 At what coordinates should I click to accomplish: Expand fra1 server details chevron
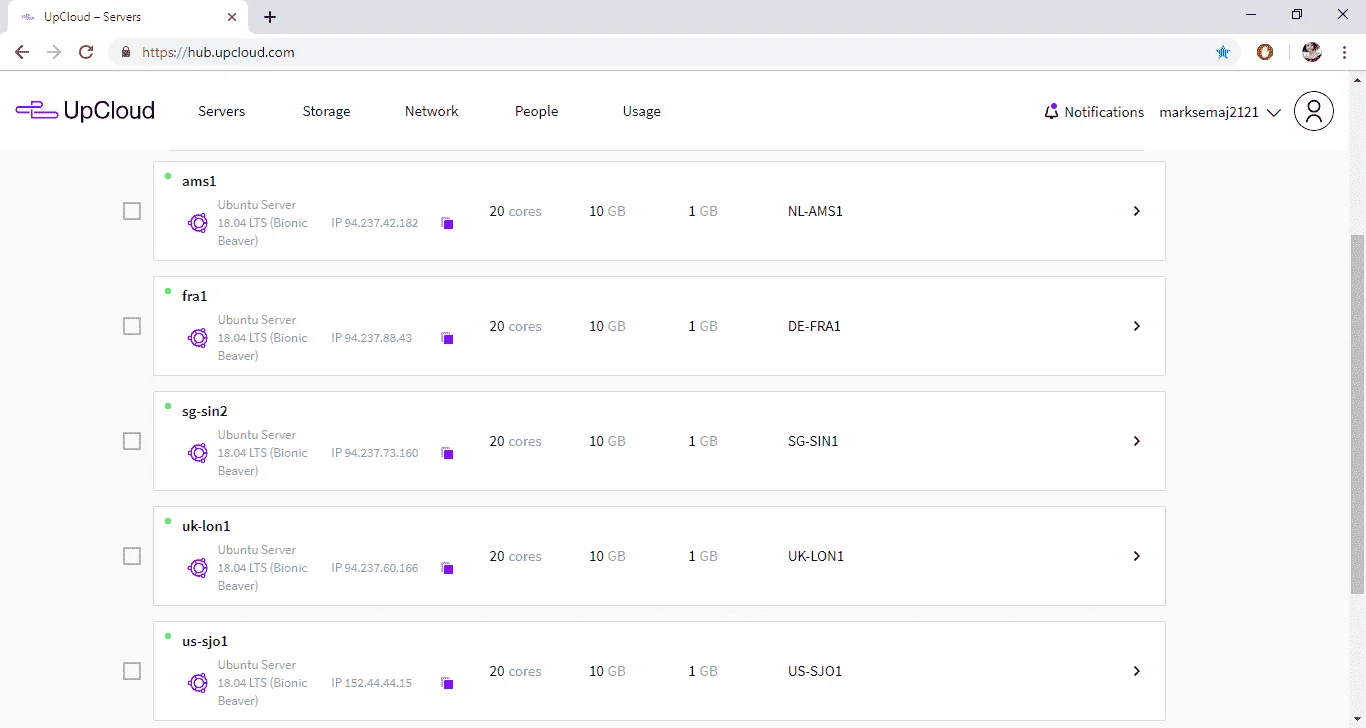click(1136, 326)
